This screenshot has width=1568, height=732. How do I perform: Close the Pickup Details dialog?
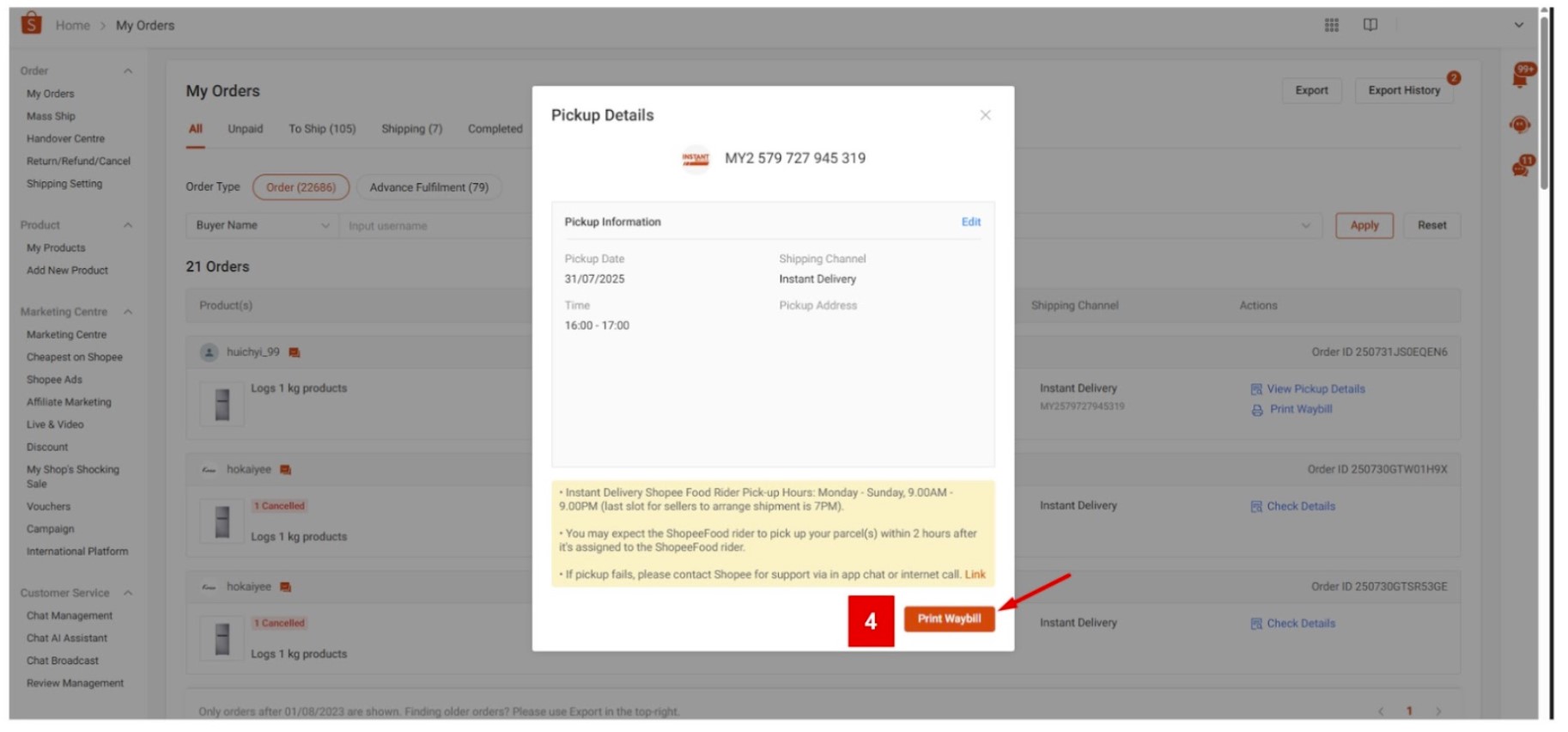(985, 115)
